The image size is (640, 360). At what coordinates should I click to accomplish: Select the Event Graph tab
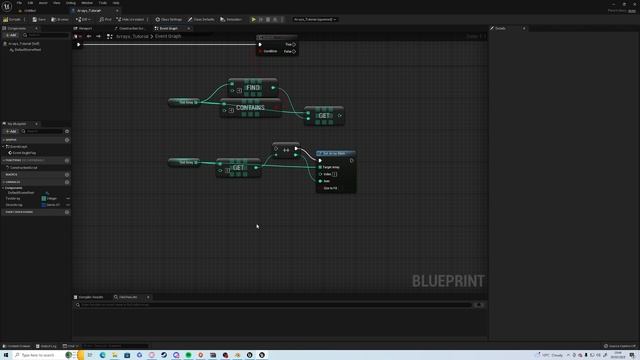[x=169, y=28]
